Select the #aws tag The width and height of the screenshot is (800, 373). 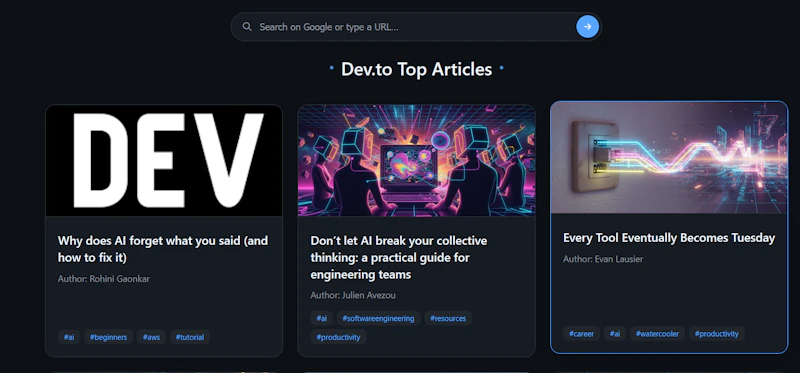click(x=152, y=337)
